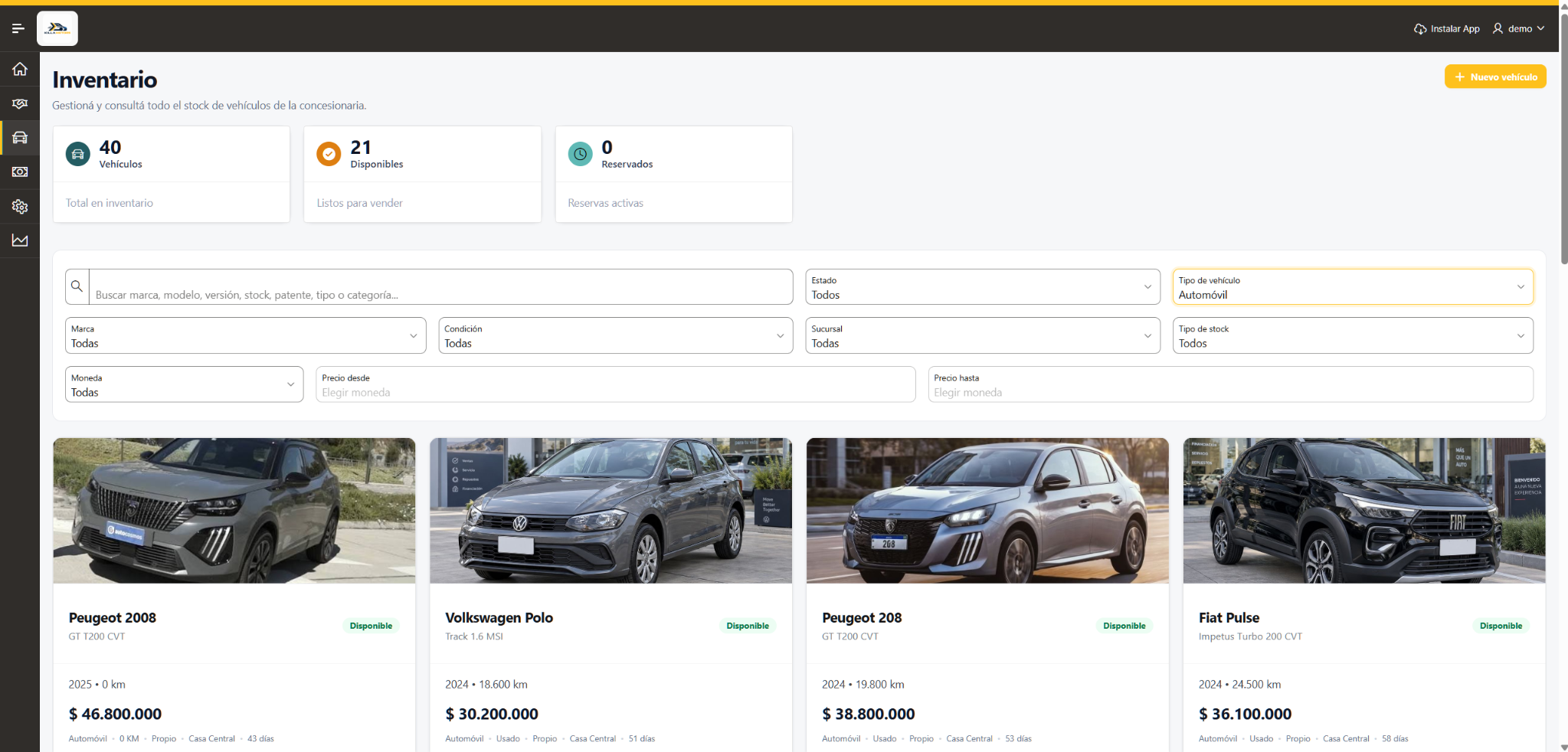Toggle the hamburger sidebar menu icon
Image resolution: width=1568 pixels, height=752 pixels.
pyautogui.click(x=18, y=29)
